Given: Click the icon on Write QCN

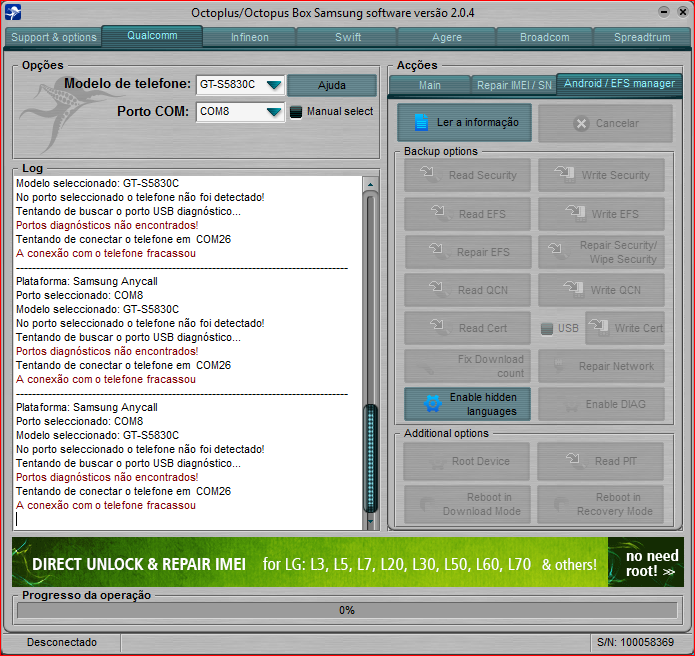Looking at the screenshot, I should tap(573, 289).
